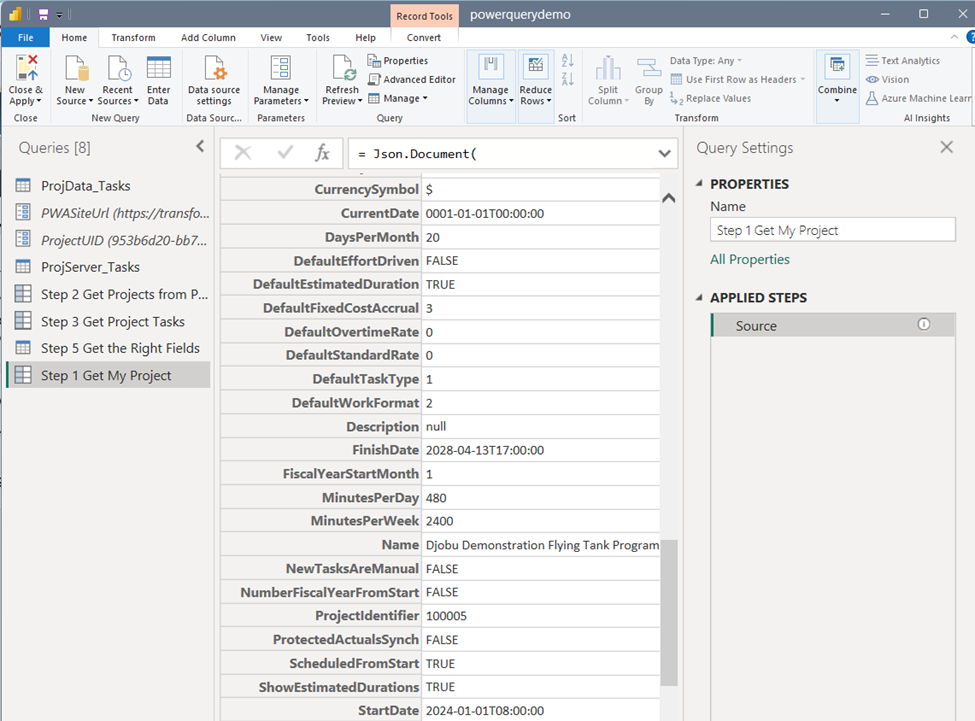
Task: Switch to the Transform tab
Action: (x=133, y=37)
